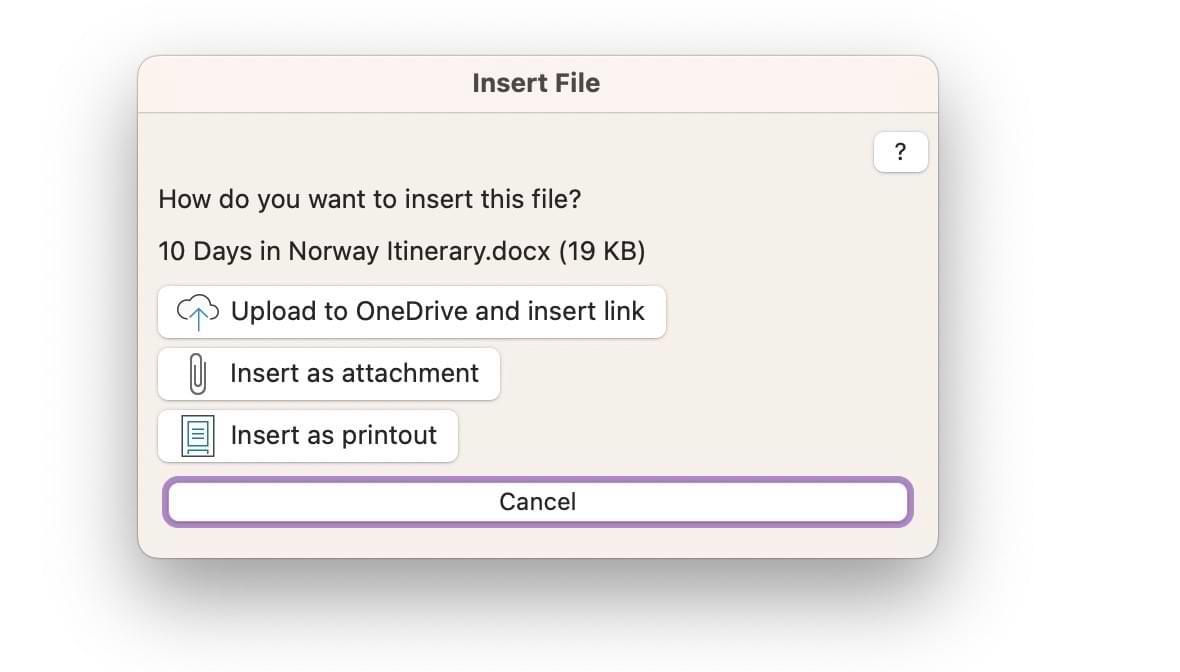The height and width of the screenshot is (672, 1180).
Task: Click the highlighted Cancel button
Action: 538,501
